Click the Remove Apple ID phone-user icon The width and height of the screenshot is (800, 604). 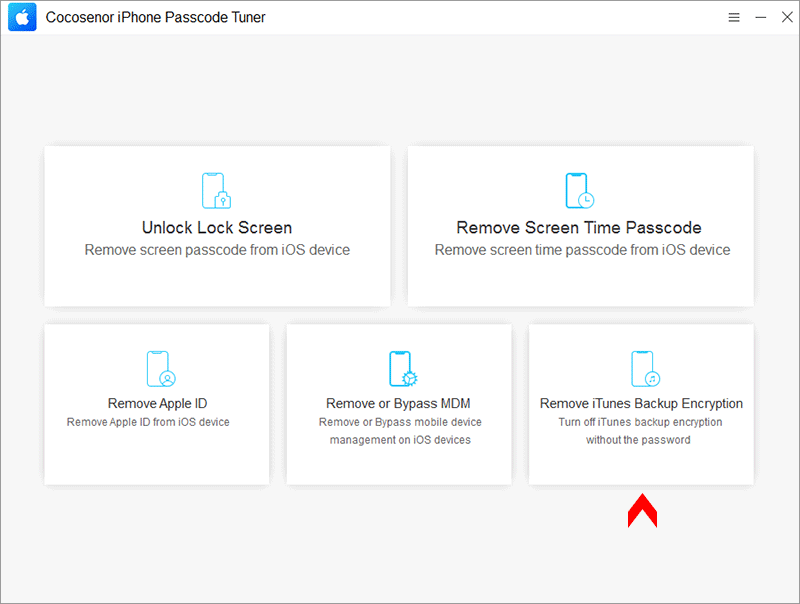click(x=161, y=368)
